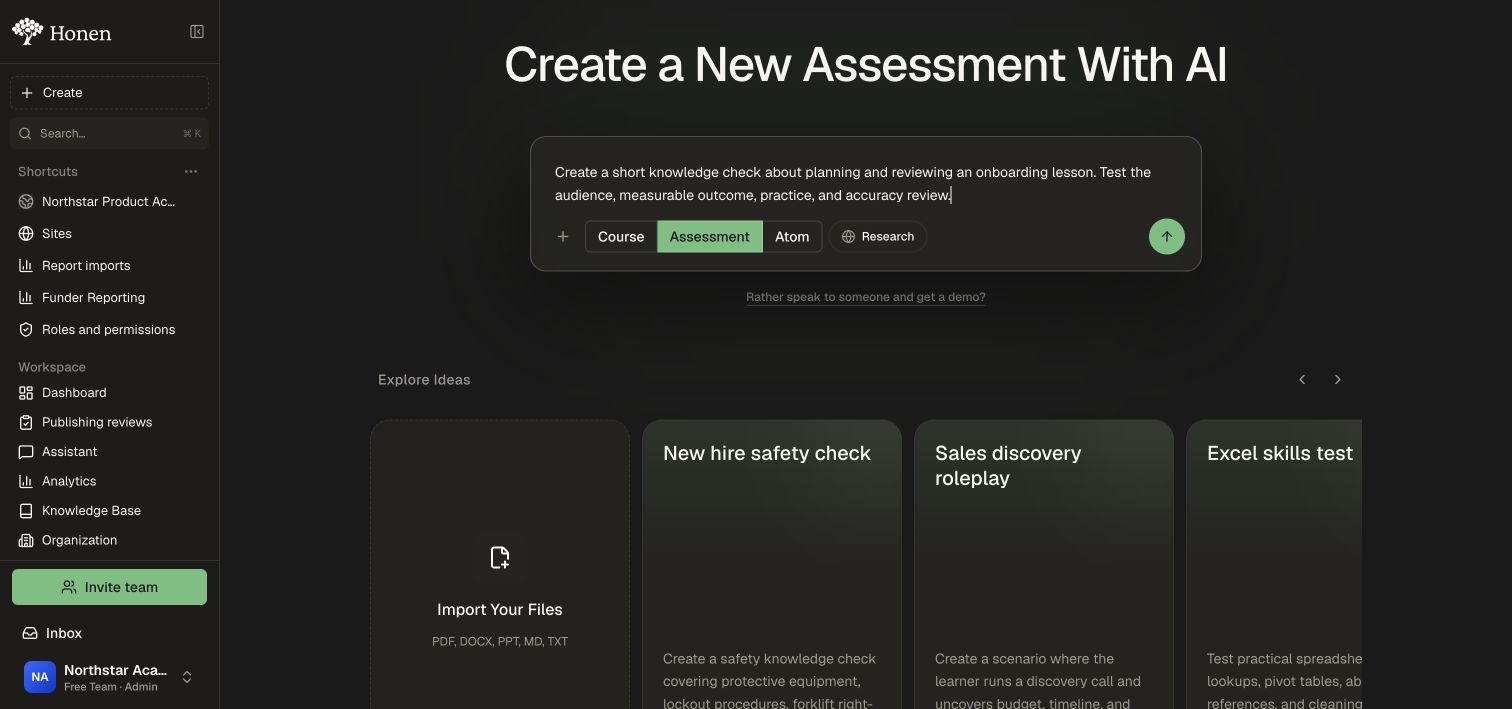
Task: Click the Assistant chat bubble icon
Action: click(26, 452)
